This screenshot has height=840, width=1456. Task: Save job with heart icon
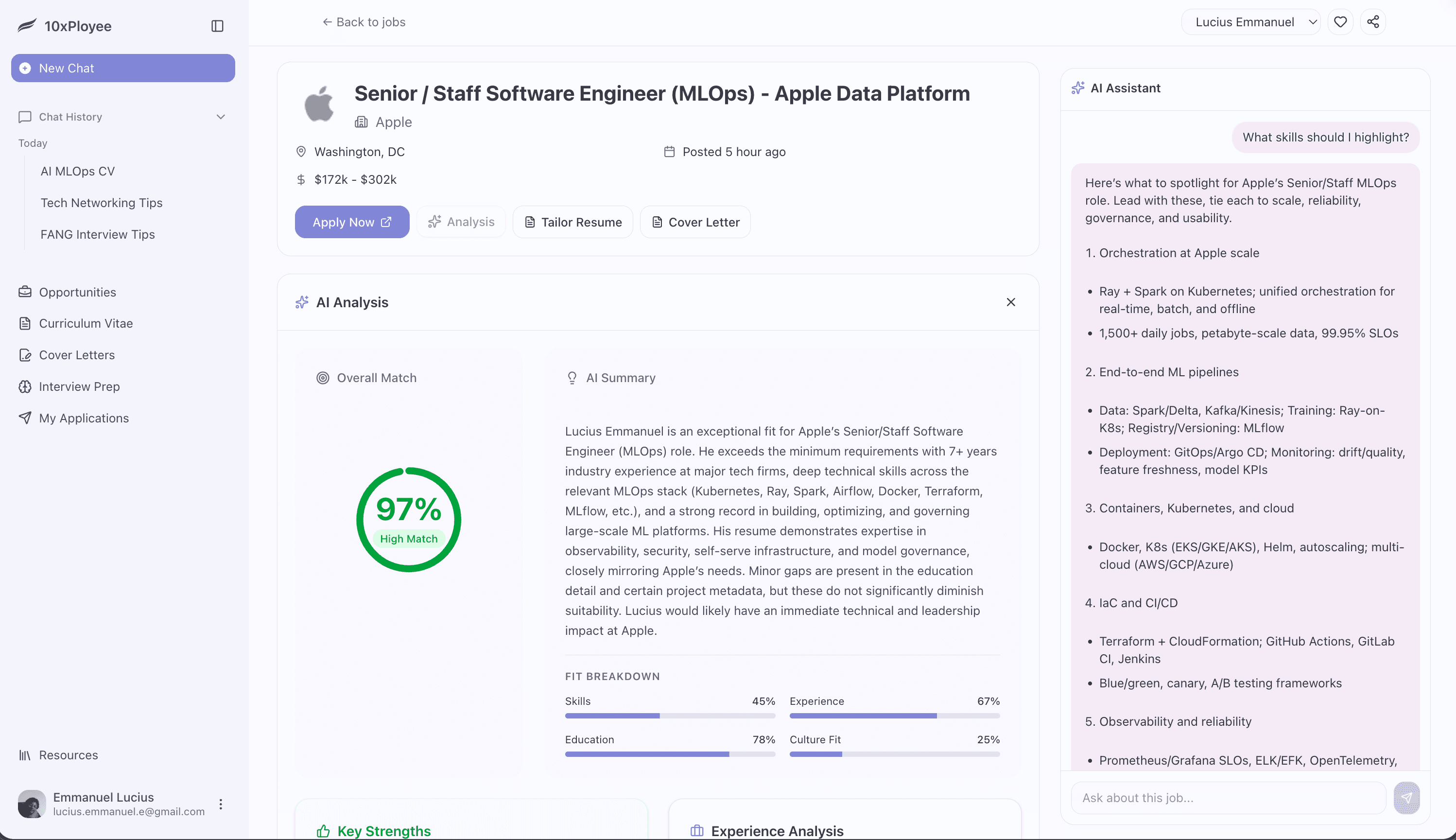(1340, 22)
